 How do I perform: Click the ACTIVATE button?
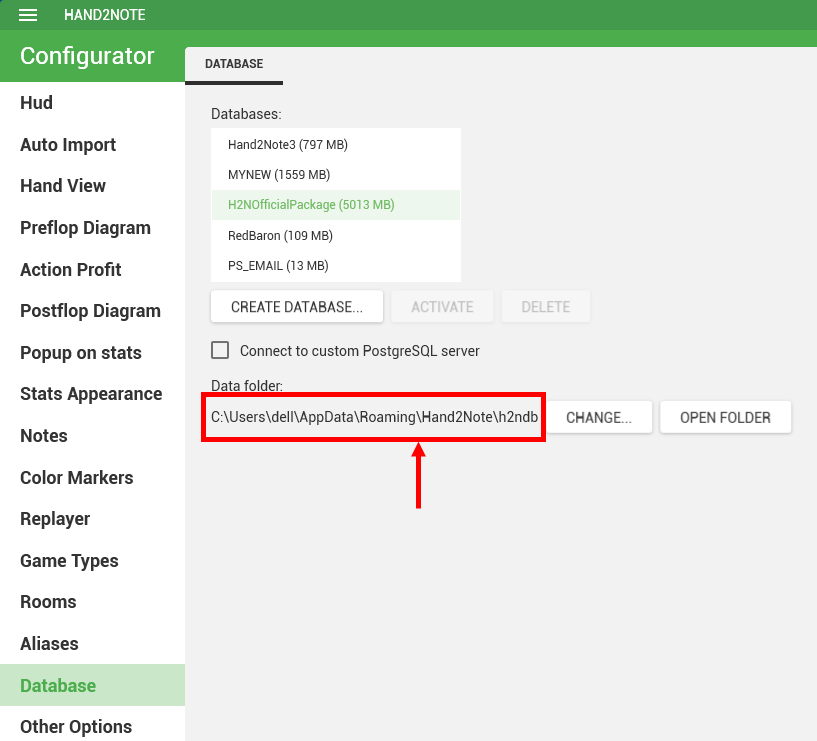point(442,307)
